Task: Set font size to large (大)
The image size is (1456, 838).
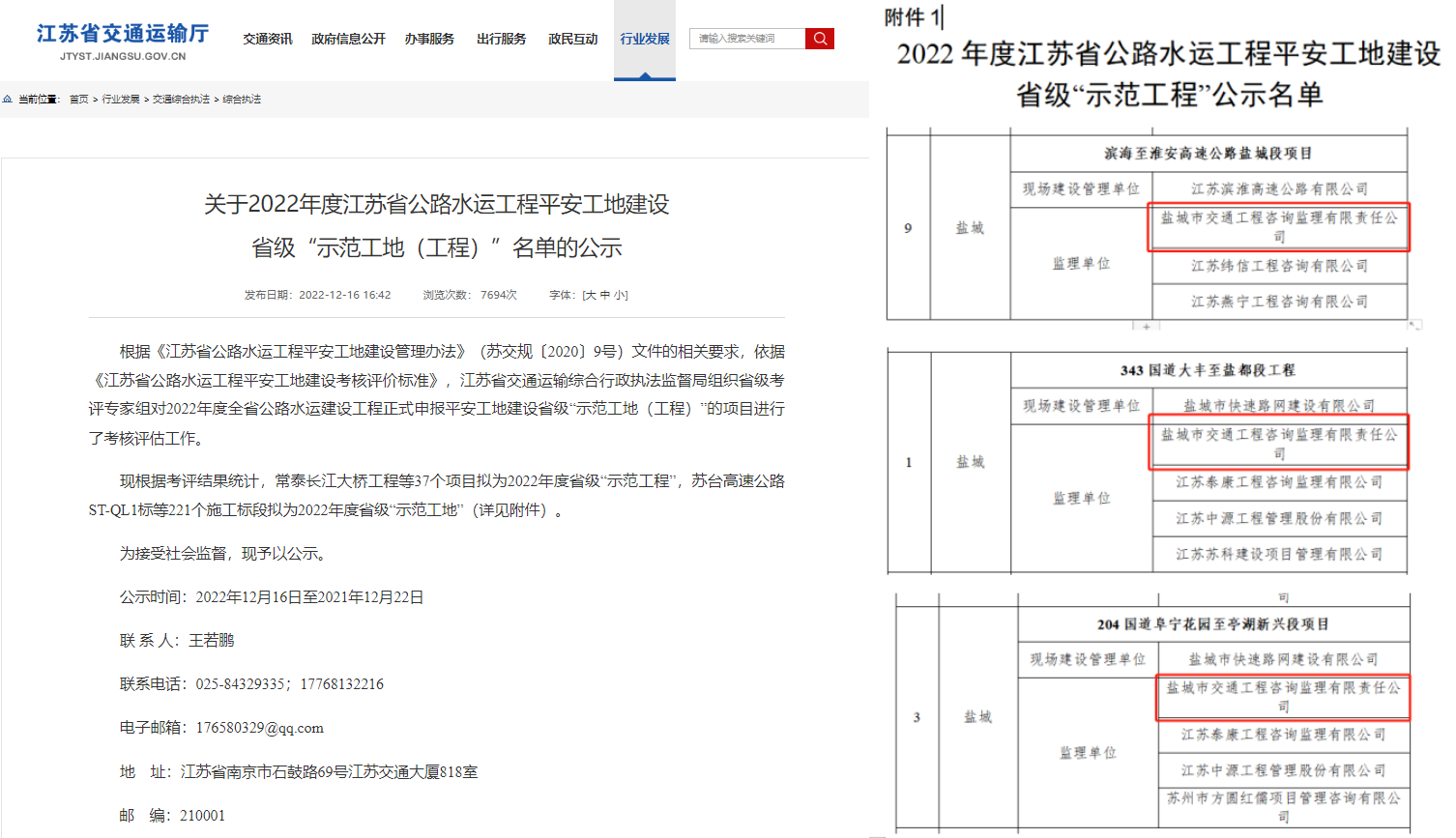Action: coord(590,295)
